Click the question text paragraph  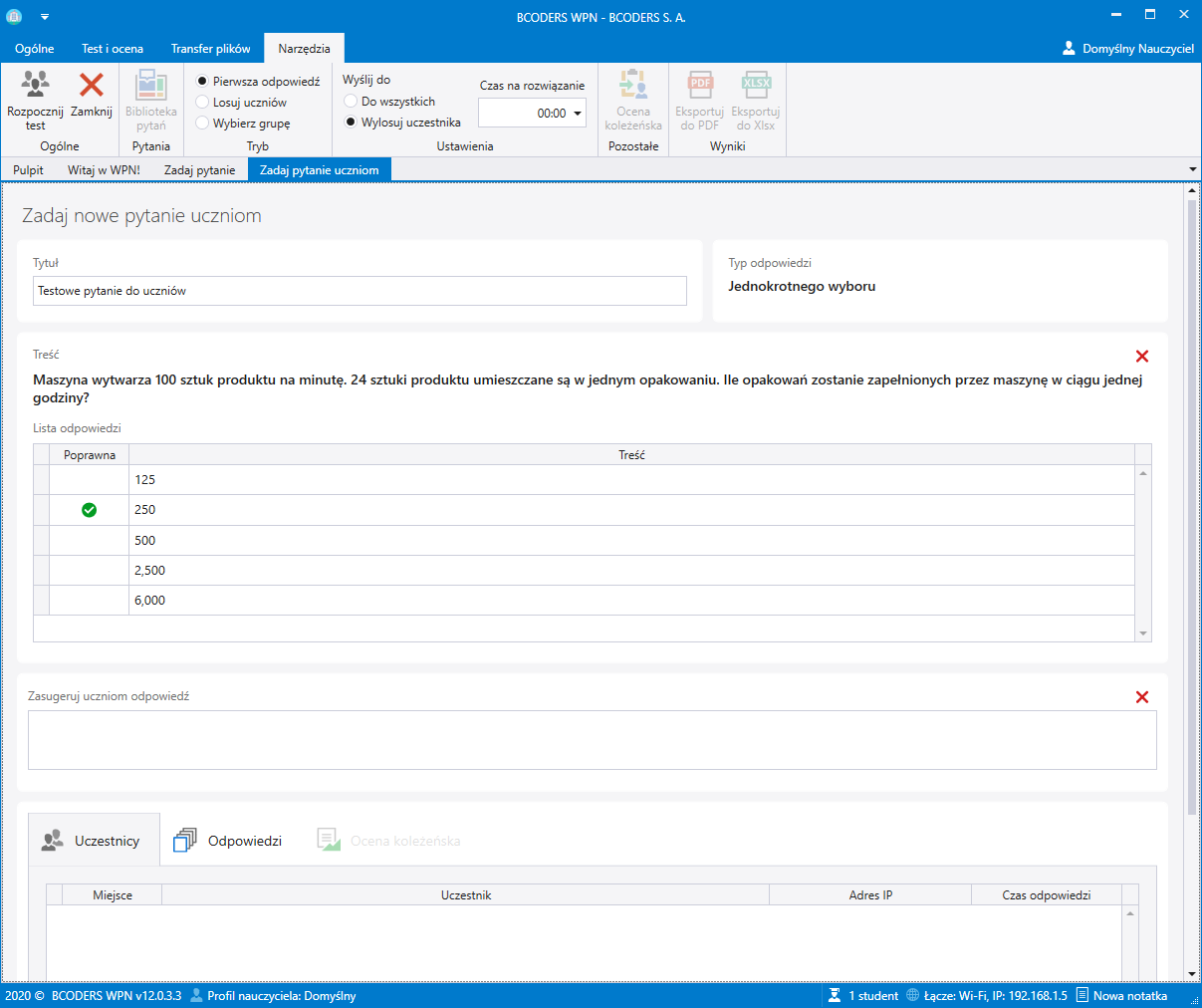click(x=588, y=388)
